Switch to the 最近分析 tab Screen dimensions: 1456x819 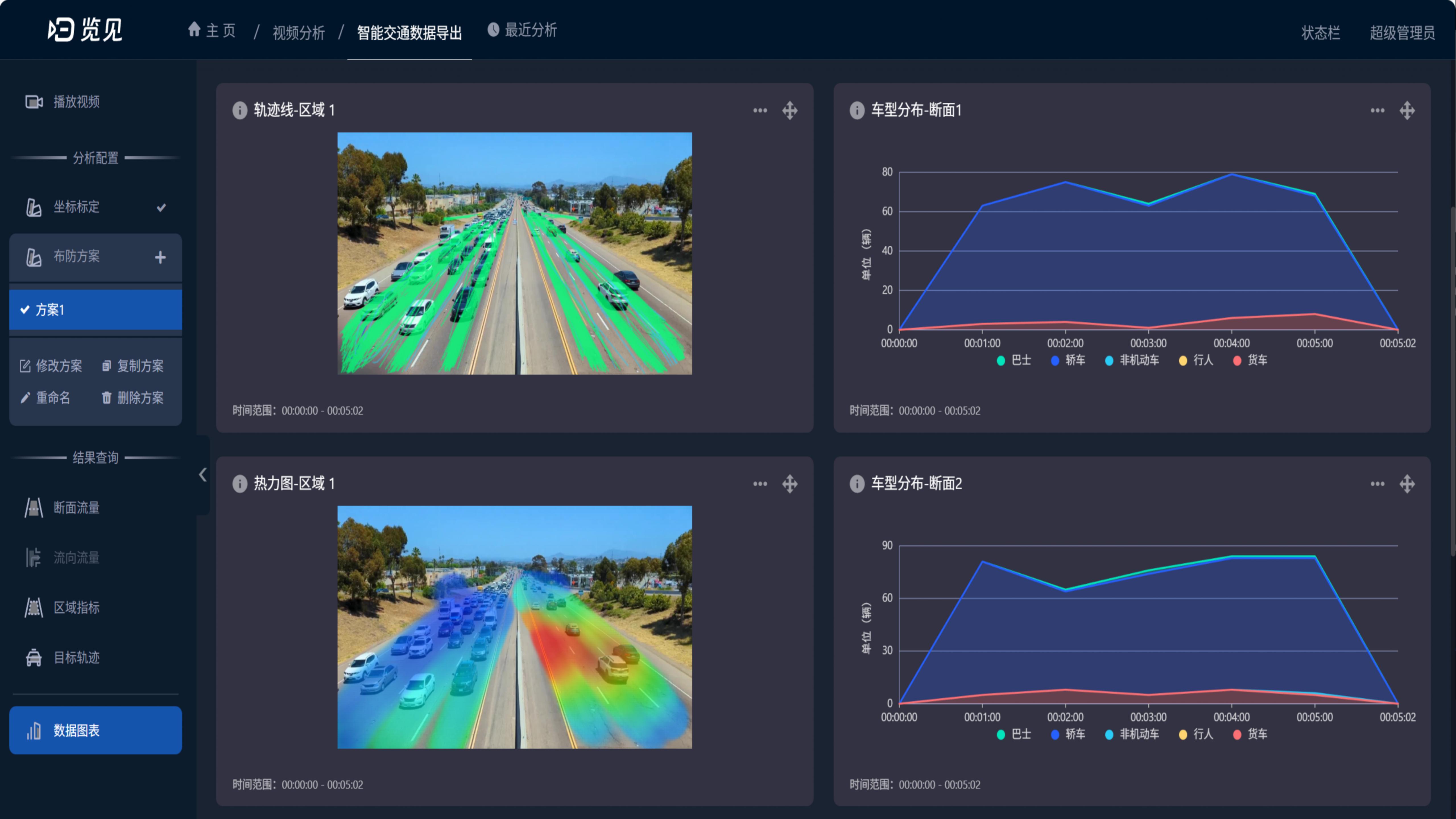click(x=522, y=30)
